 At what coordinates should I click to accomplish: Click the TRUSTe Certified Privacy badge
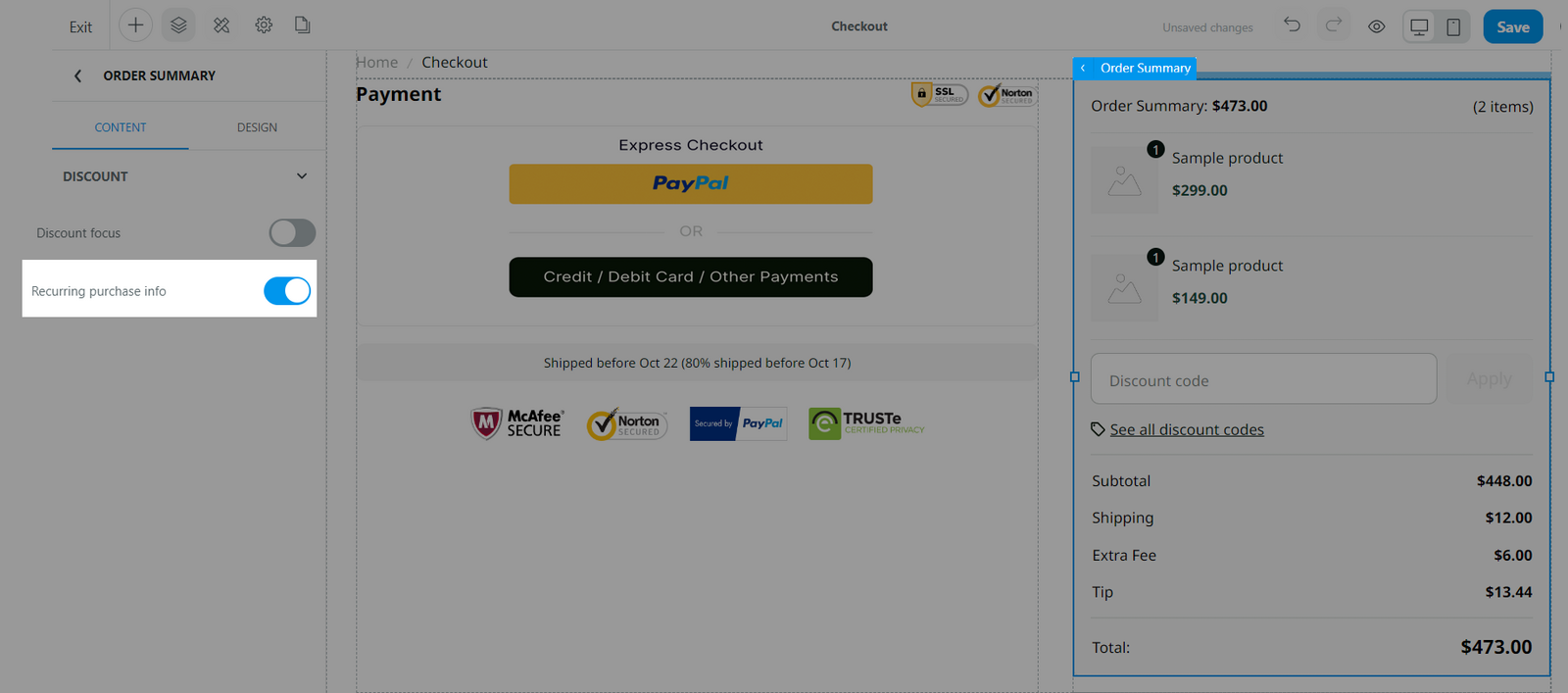(x=867, y=423)
